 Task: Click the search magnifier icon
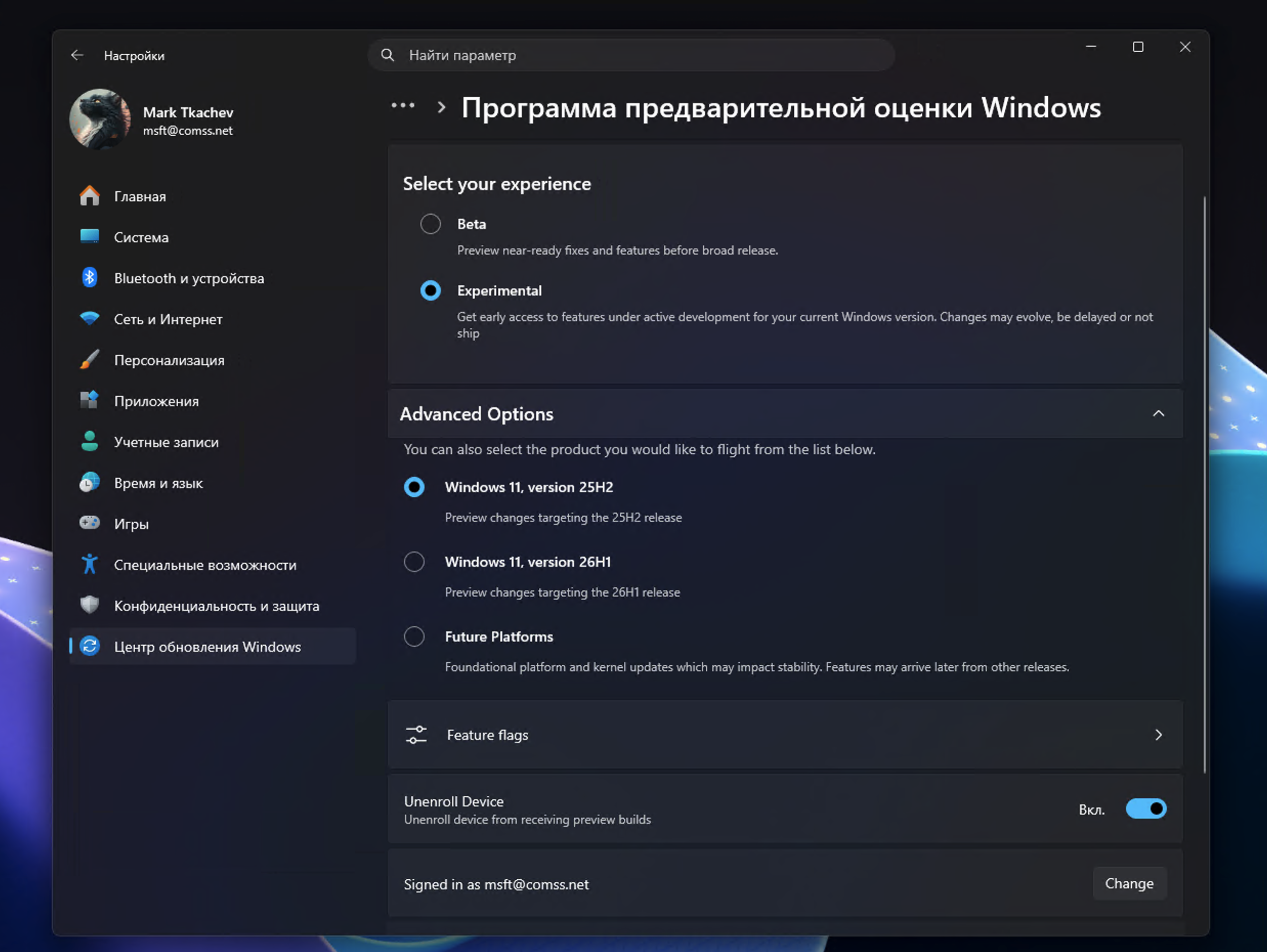point(387,55)
